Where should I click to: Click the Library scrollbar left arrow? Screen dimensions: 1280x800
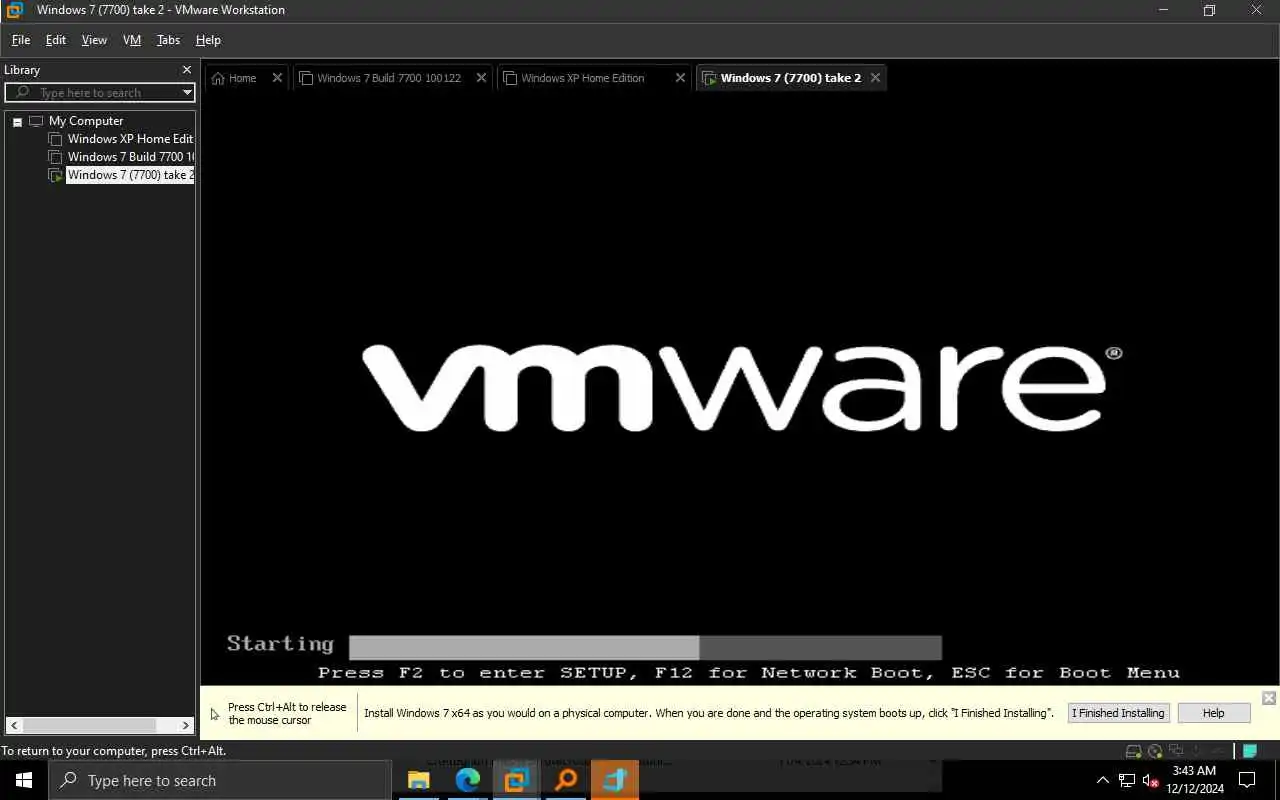(14, 726)
